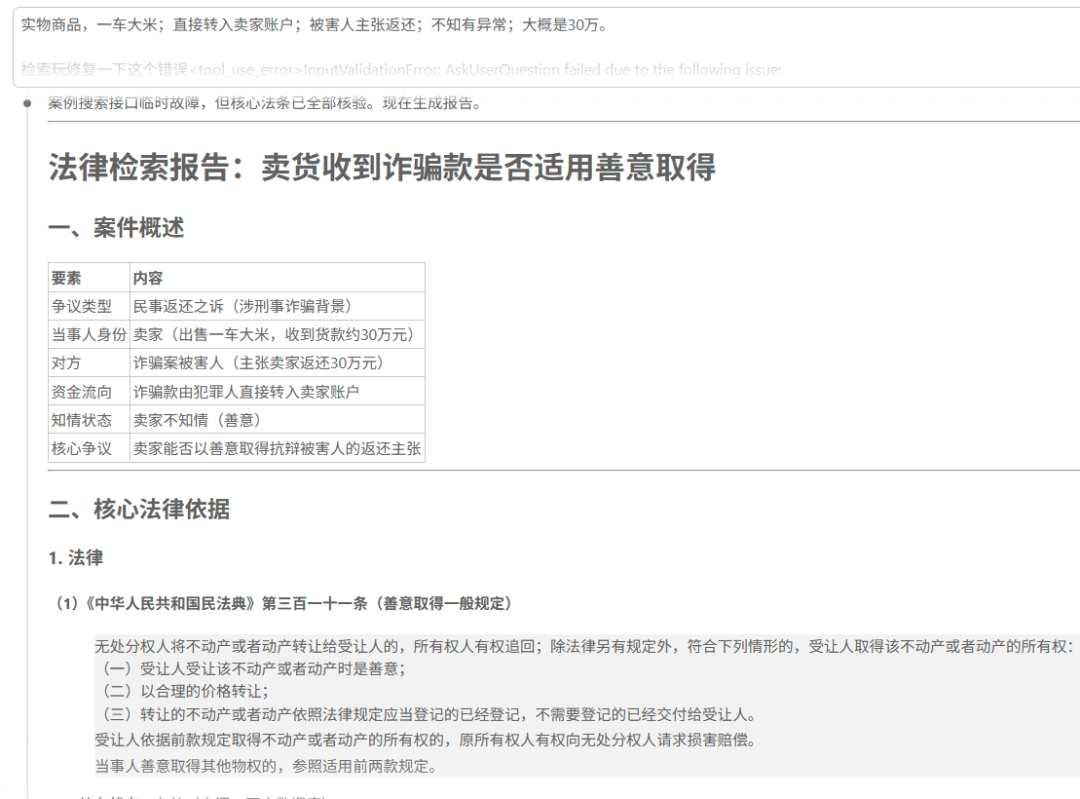Viewport: 1080px width, 799px height.
Task: Click the report title 法律检索报告
Action: click(x=382, y=167)
